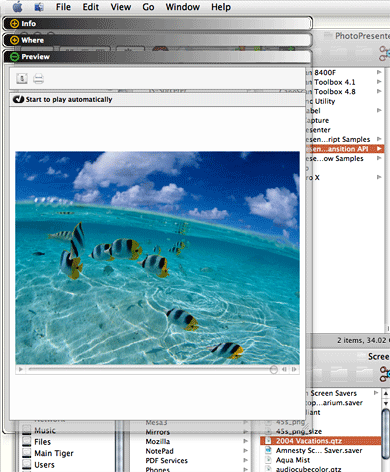Open the Window menu
390x472 pixels.
pos(183,7)
